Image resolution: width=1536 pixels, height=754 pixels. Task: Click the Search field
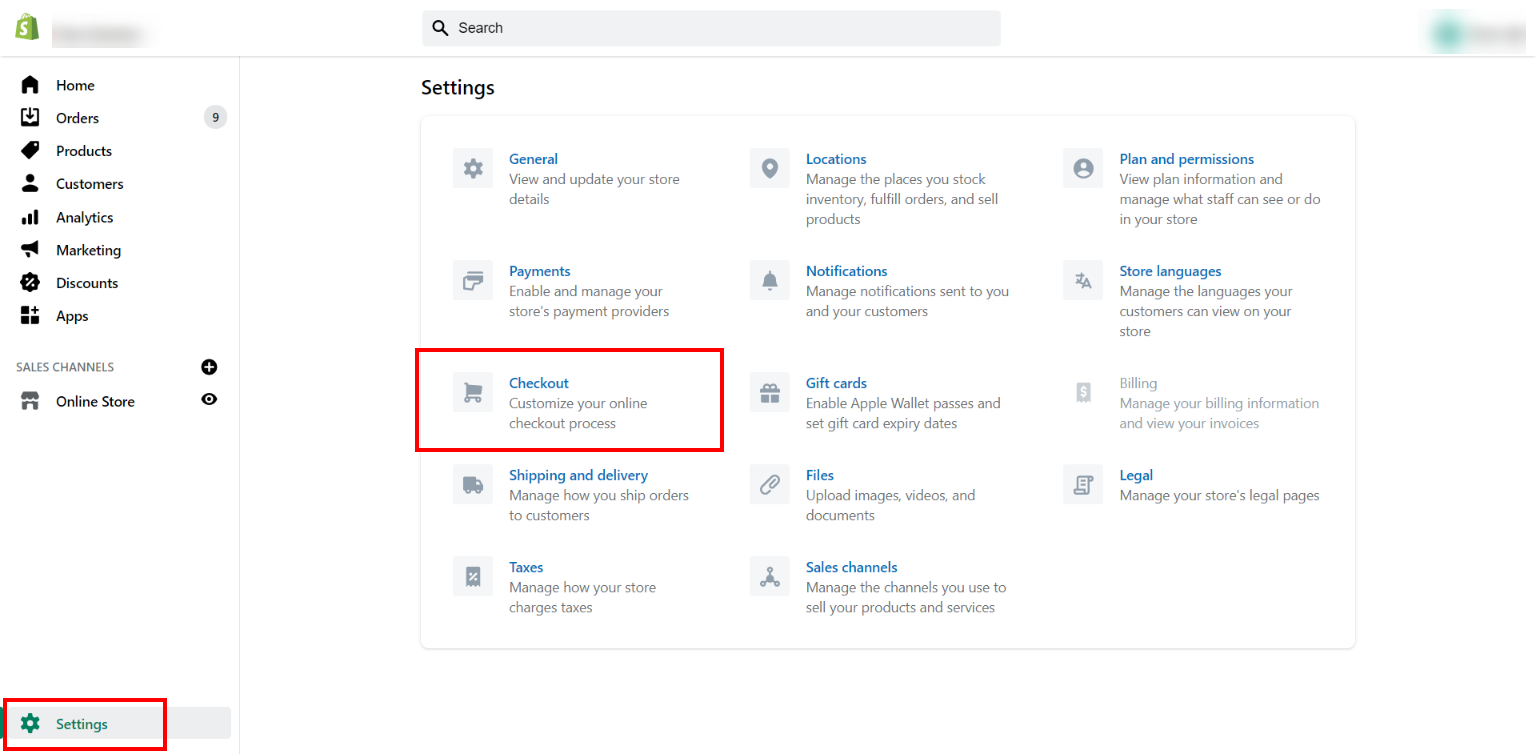(x=710, y=27)
